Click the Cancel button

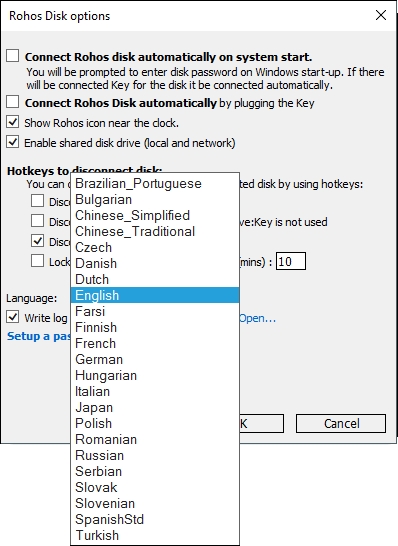341,423
